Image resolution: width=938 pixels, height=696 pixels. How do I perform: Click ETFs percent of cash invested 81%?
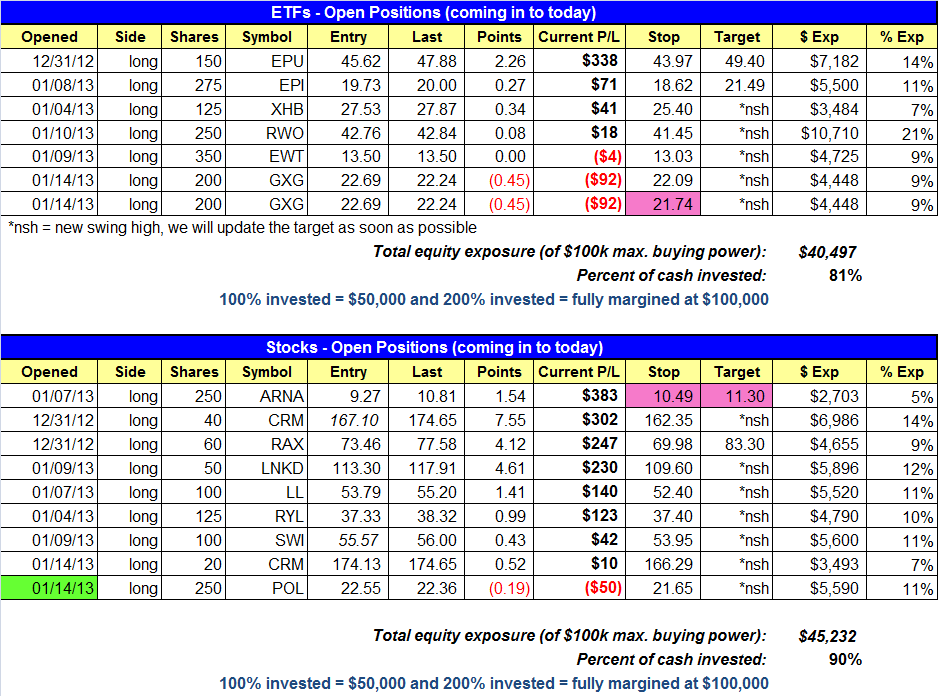point(845,275)
